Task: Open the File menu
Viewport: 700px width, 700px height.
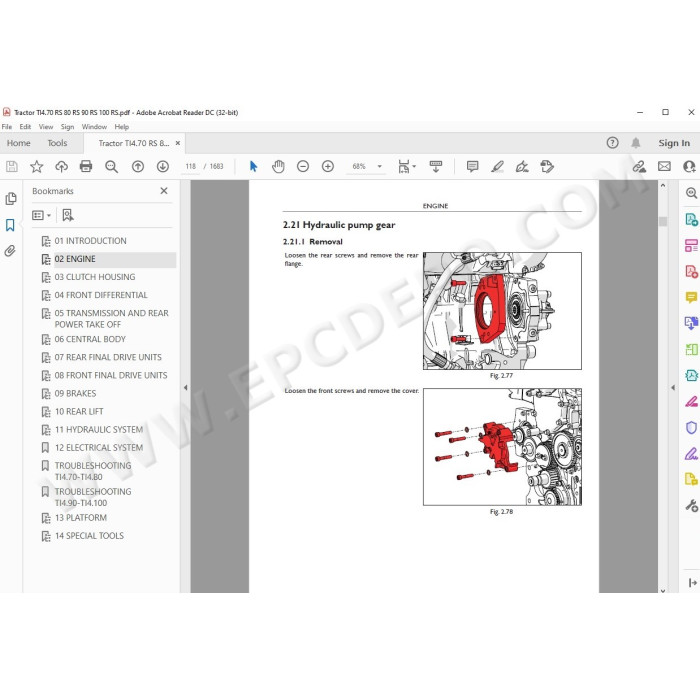Action: pos(7,127)
